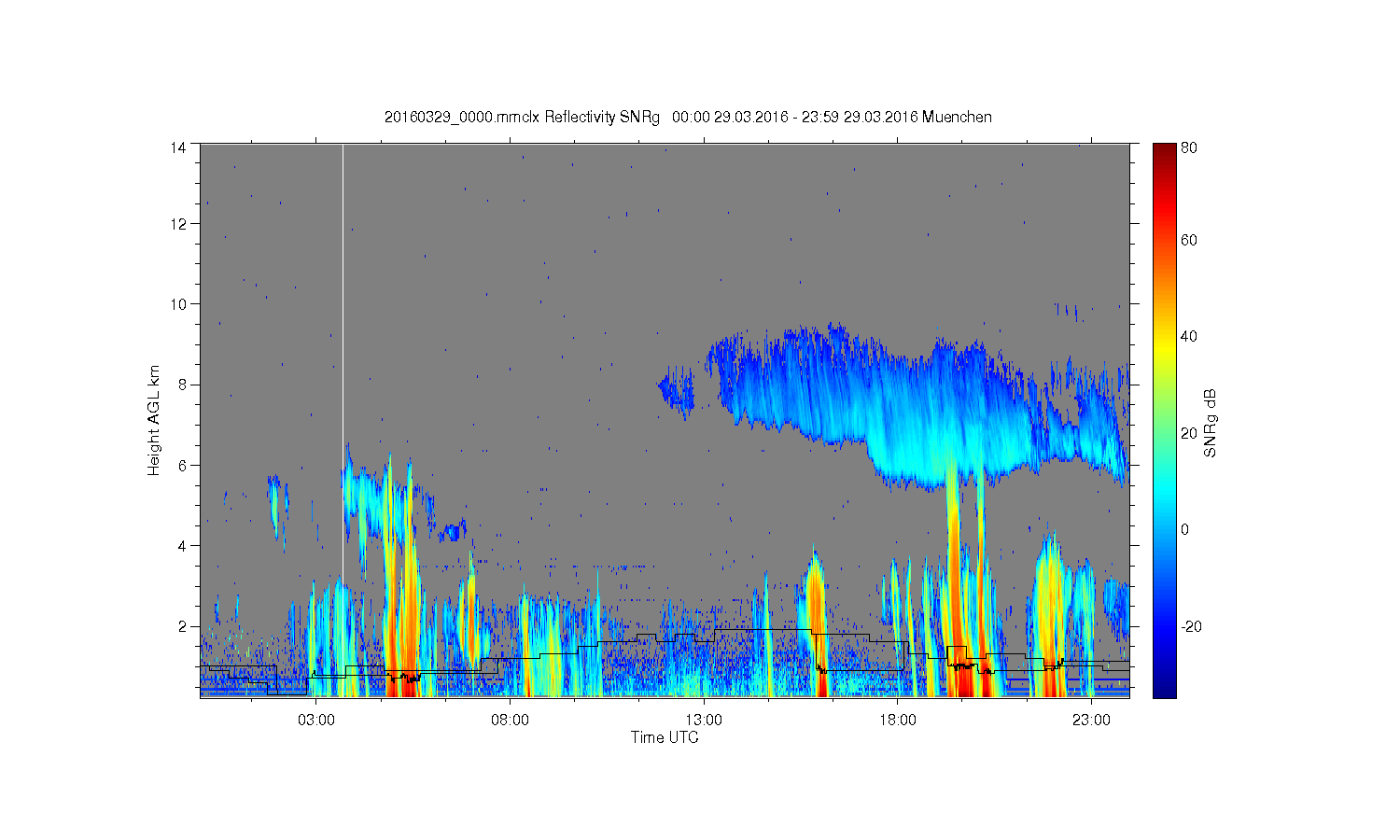Click the colorbar value 0
Image resolution: width=1400 pixels, height=840 pixels.
(x=1185, y=529)
